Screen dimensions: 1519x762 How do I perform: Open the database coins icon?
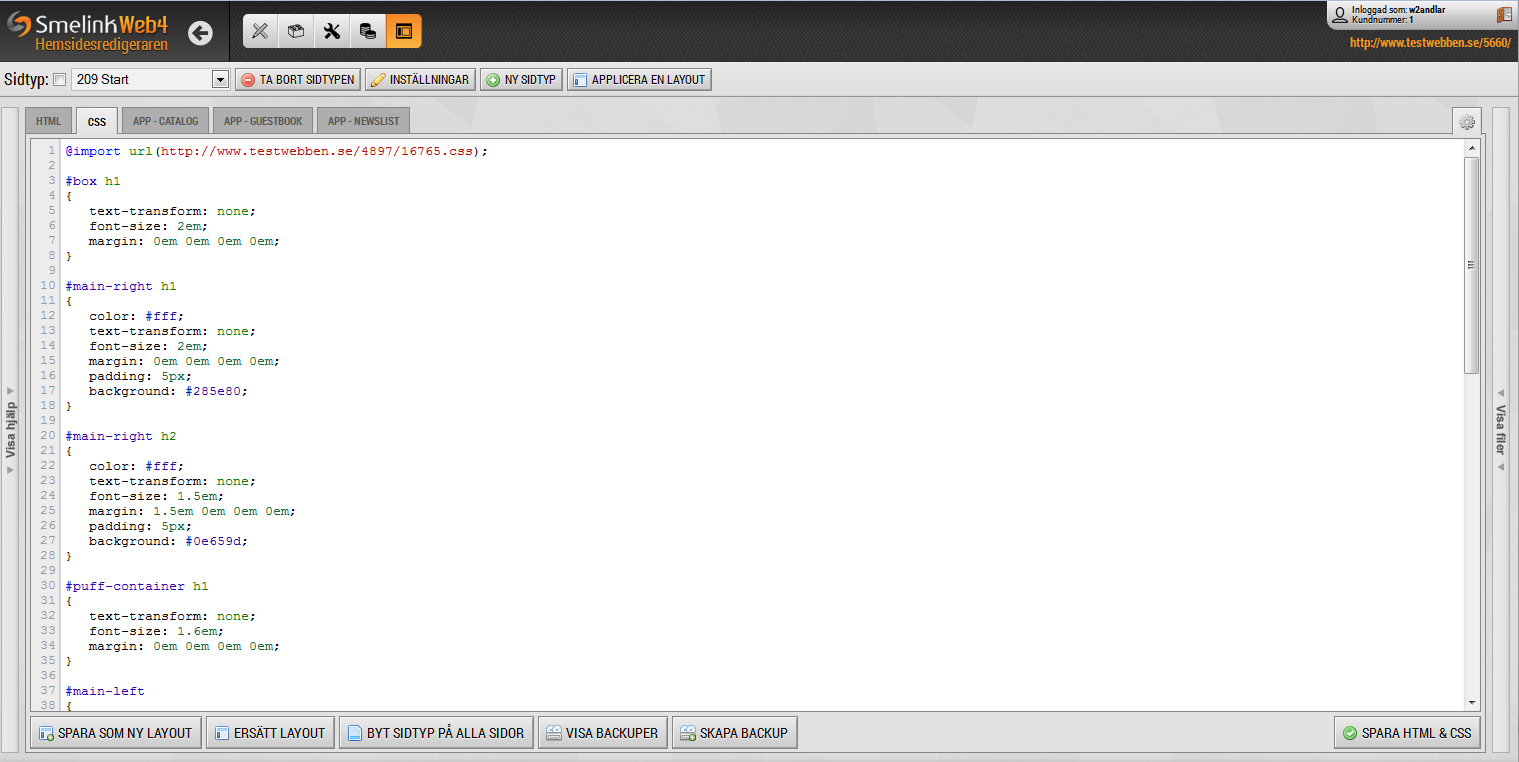368,31
